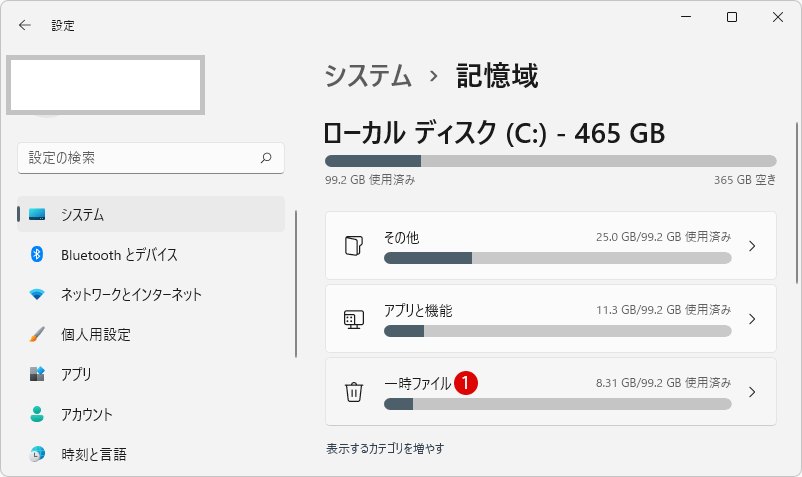The height and width of the screenshot is (477, 802).
Task: Select the Bluetooth とデバイス menu item
Action: point(151,254)
